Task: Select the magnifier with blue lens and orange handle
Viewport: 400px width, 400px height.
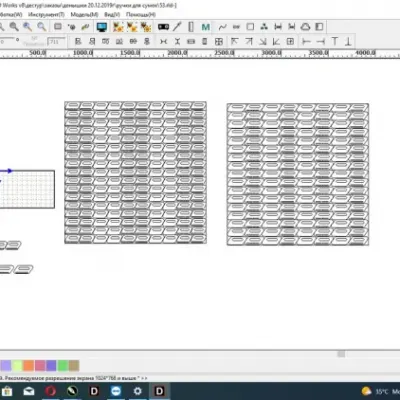Action: tap(28, 27)
